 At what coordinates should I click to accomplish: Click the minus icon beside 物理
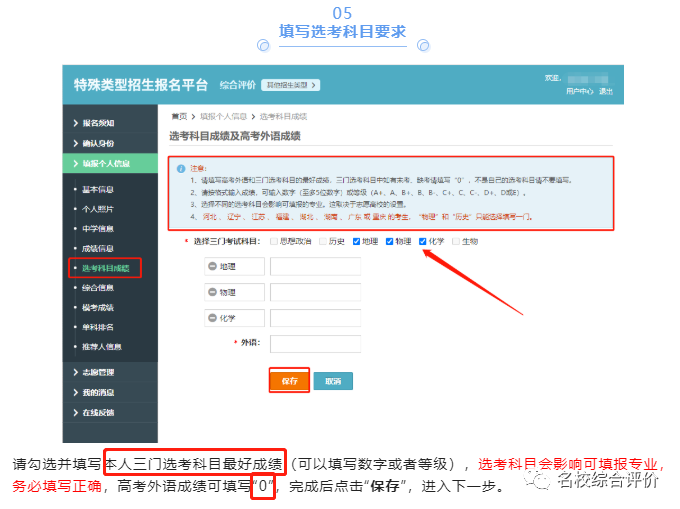212,292
